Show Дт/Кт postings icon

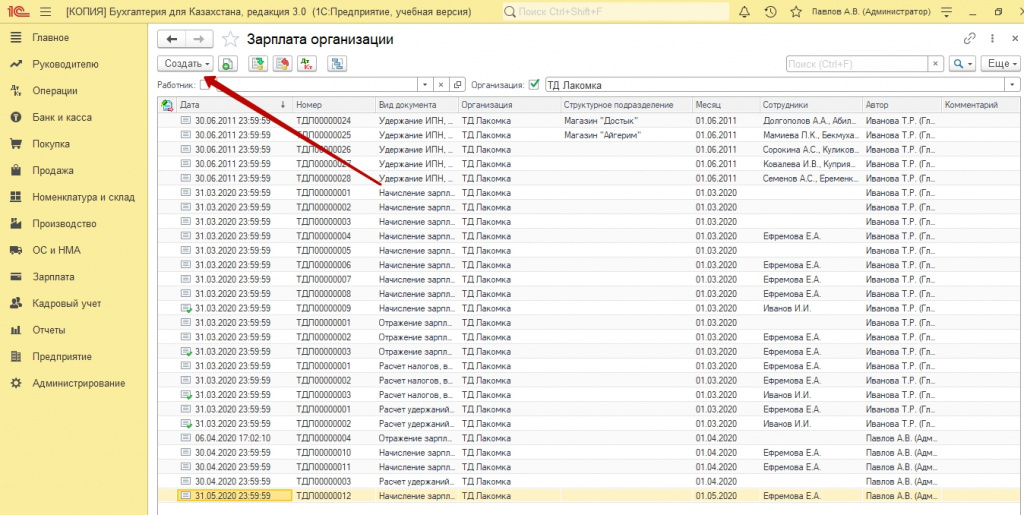(306, 63)
